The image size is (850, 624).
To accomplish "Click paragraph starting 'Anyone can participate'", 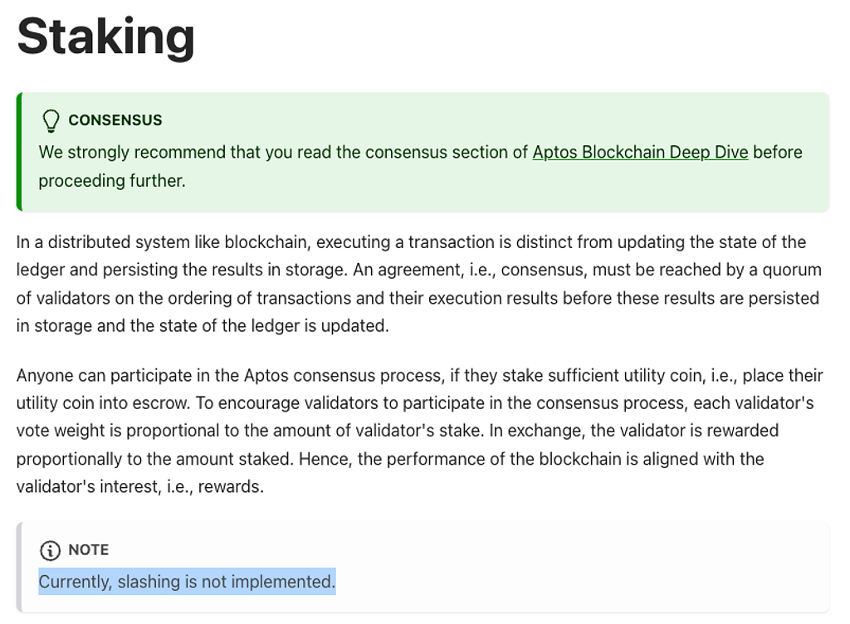I will (420, 431).
